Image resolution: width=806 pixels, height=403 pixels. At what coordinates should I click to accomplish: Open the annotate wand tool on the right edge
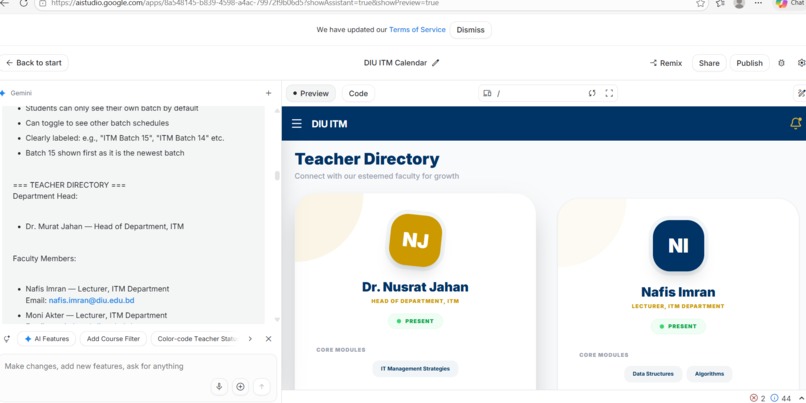801,93
